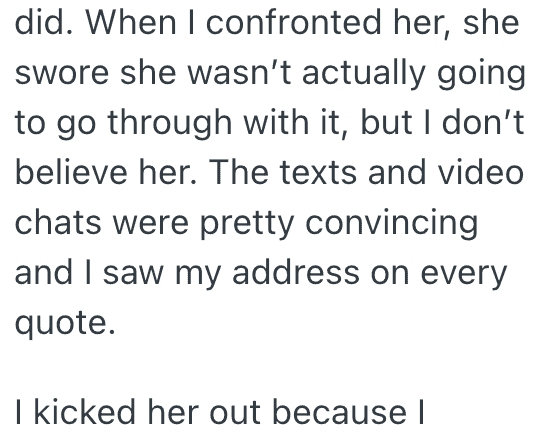The image size is (538, 442).
Task: Select the word "address"
Action: click(296, 272)
